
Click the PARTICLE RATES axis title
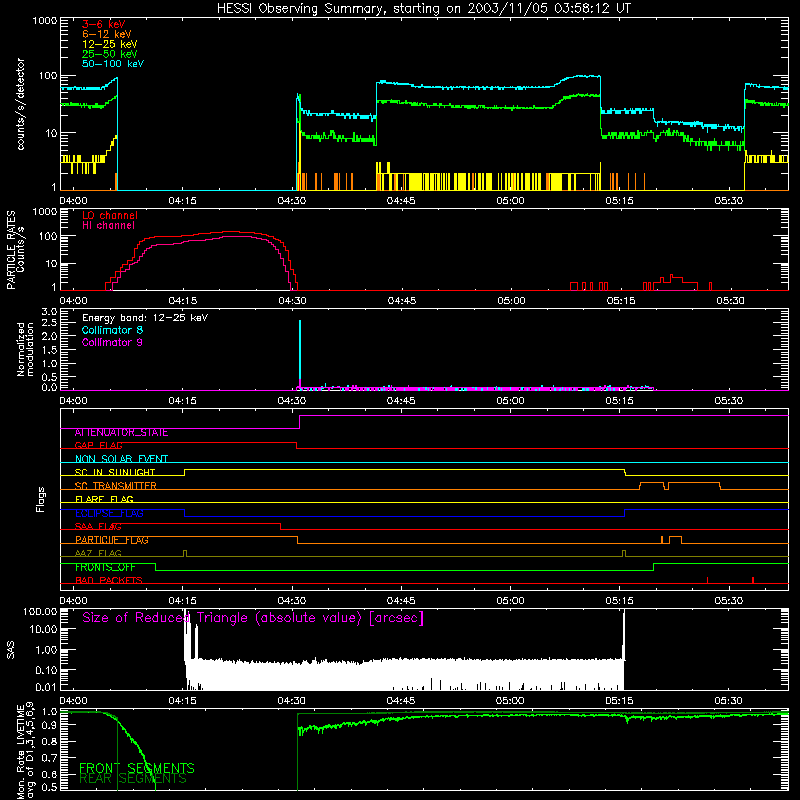(11, 249)
